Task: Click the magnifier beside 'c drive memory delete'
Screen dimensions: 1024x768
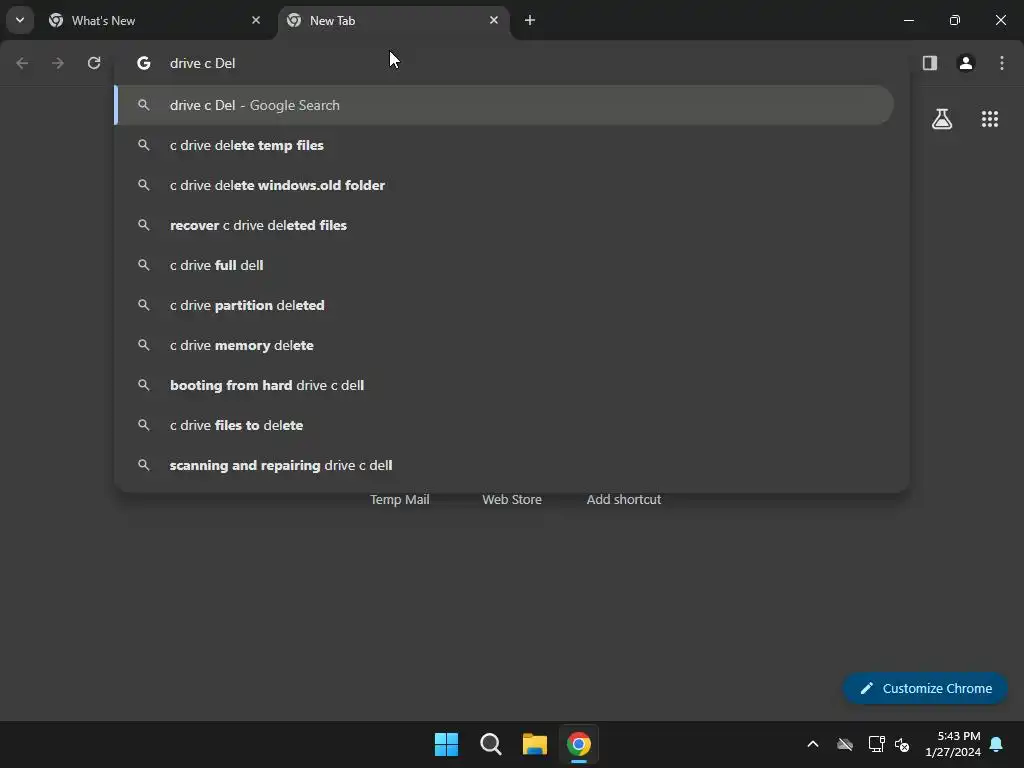Action: coord(144,345)
